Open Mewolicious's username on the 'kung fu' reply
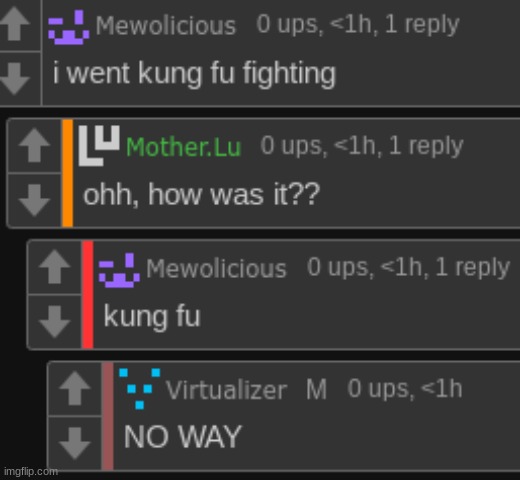The height and width of the screenshot is (480, 520). [216, 269]
